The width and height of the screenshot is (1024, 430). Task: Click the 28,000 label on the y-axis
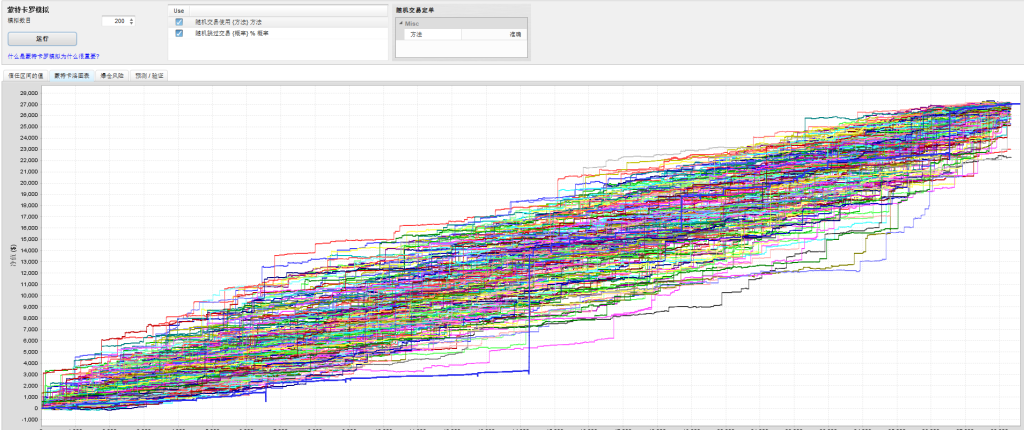pyautogui.click(x=28, y=93)
